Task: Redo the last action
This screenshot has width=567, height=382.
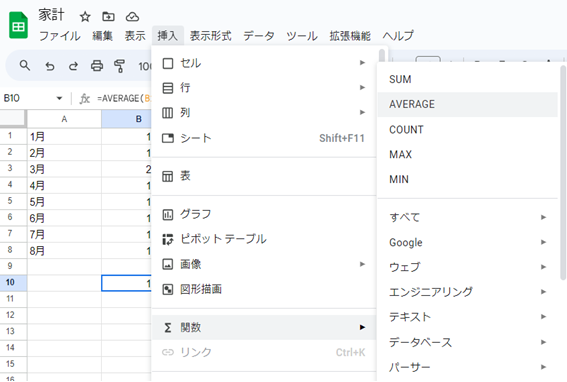Action: point(73,66)
